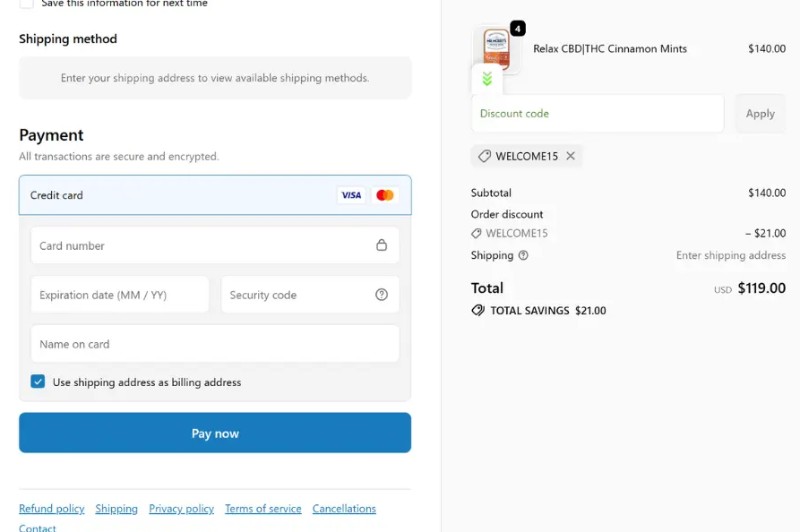Click the Payment heading

pyautogui.click(x=51, y=135)
